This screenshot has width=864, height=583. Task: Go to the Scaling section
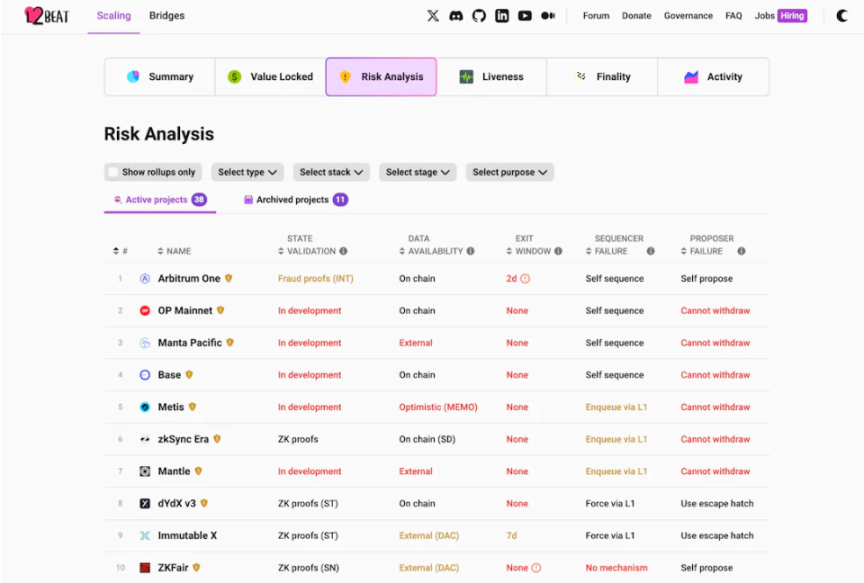(114, 16)
